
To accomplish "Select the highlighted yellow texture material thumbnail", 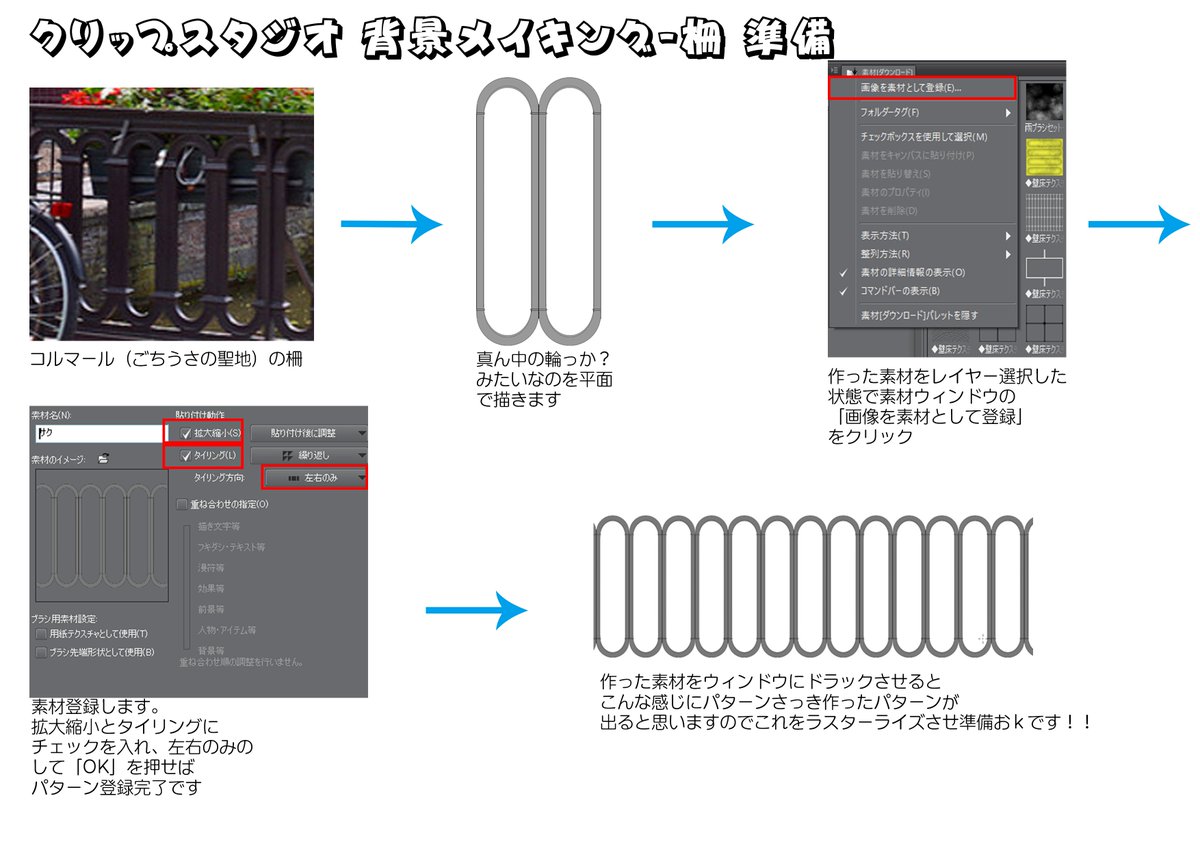I will click(1042, 158).
